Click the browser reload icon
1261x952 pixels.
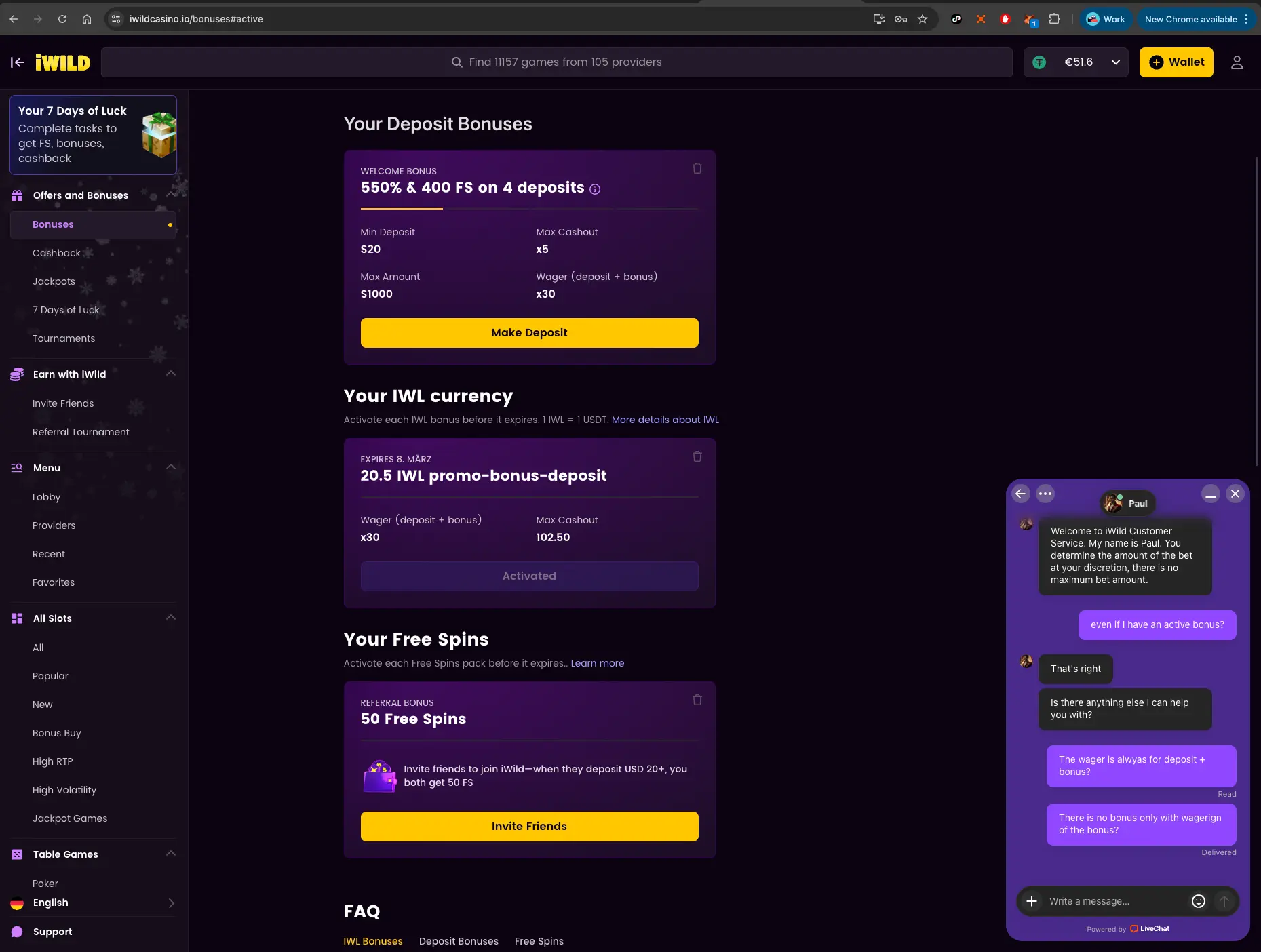62,19
